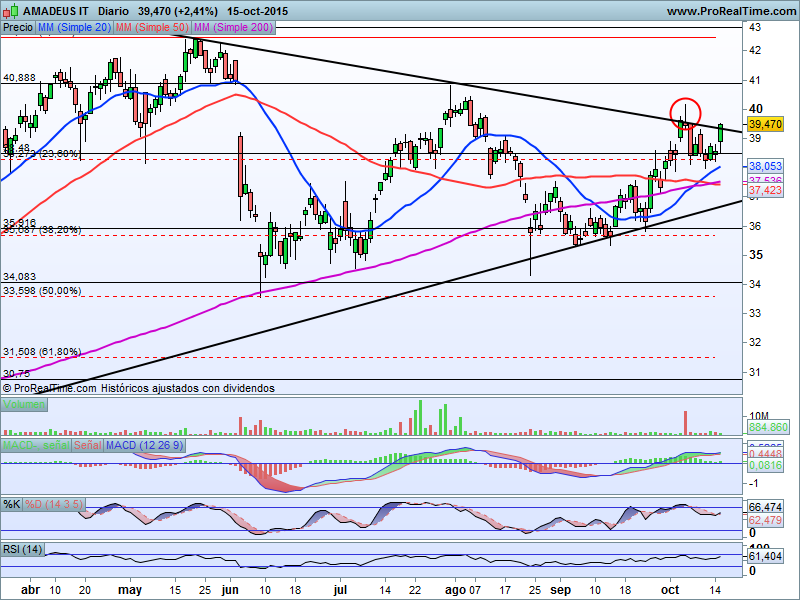Click the green candlestick icon beside AMADEUS IT

pos(12,10)
